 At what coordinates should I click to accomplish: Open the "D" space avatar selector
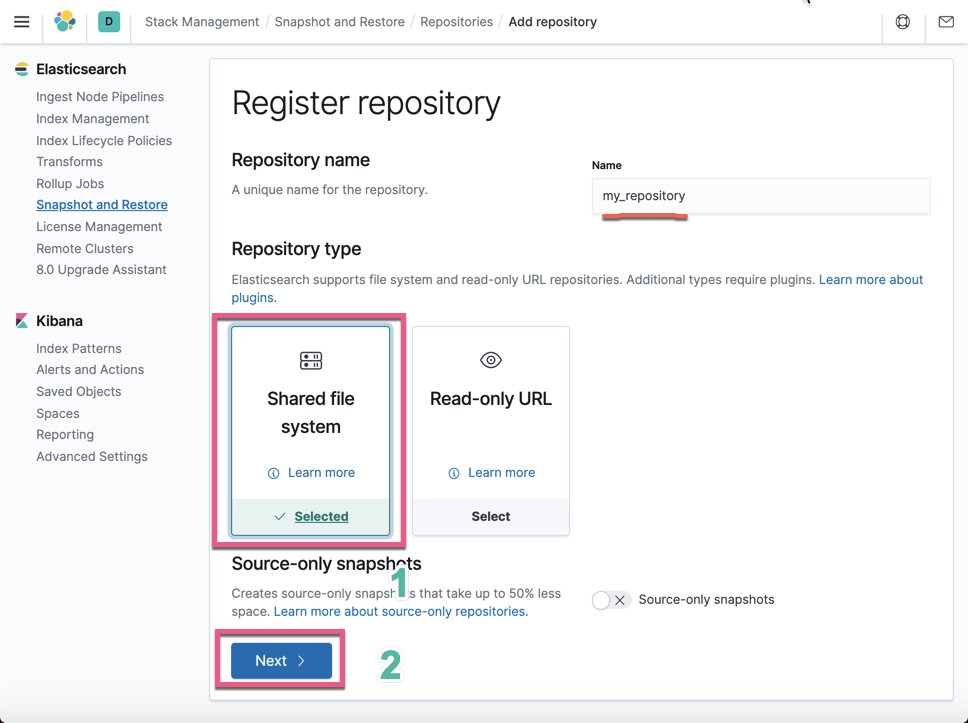(109, 21)
